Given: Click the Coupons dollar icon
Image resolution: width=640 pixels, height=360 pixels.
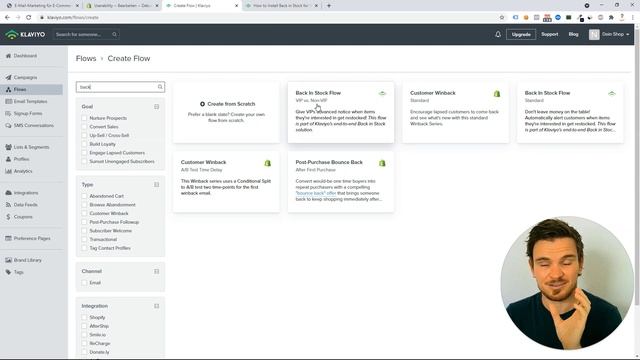Looking at the screenshot, I should click(x=9, y=217).
